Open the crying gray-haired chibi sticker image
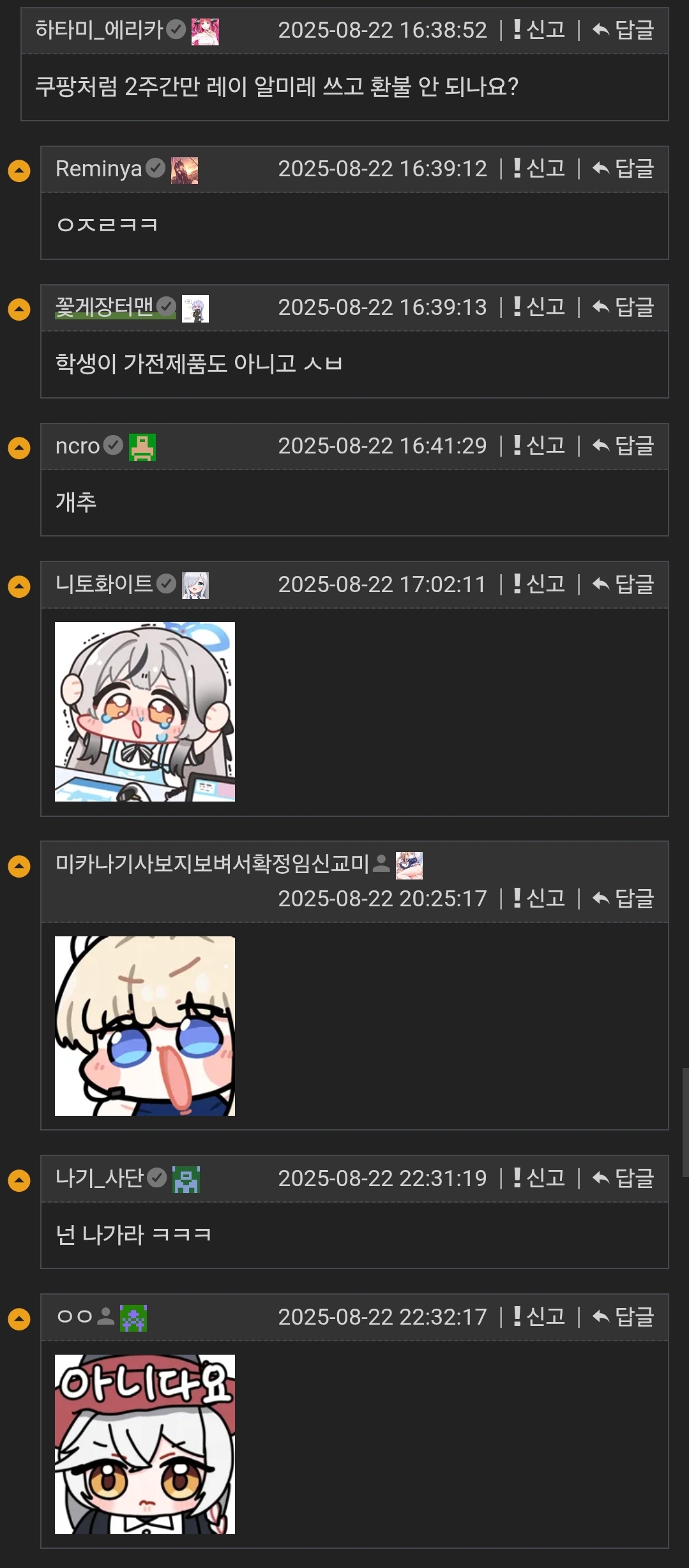Viewport: 689px width, 1568px height. 145,712
